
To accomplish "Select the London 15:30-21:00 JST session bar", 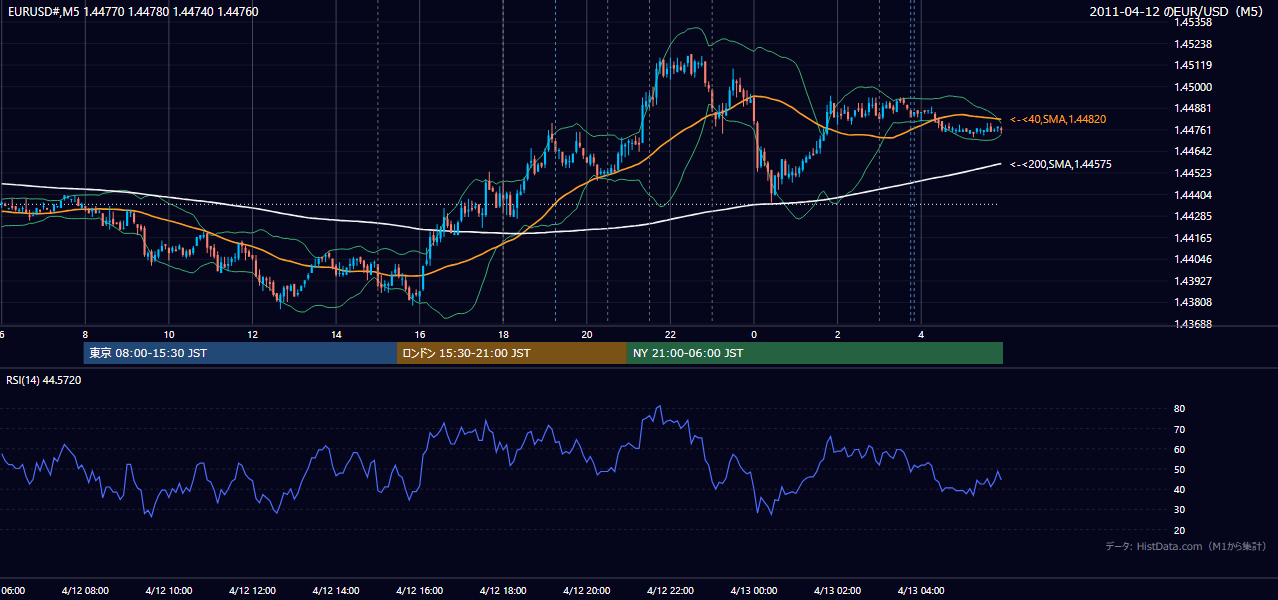I will click(x=512, y=353).
